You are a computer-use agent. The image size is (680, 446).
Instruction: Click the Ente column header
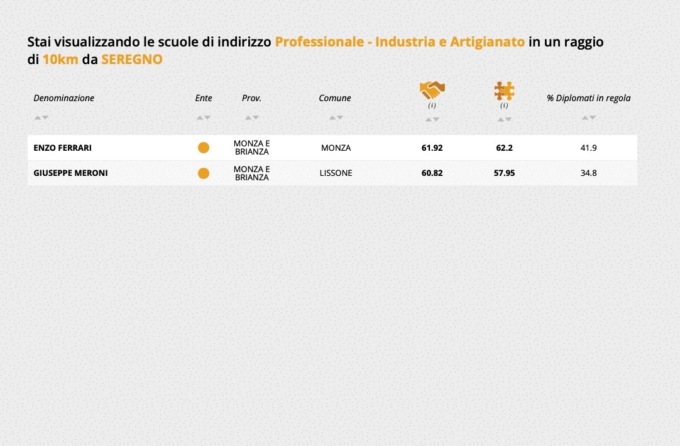pos(203,98)
